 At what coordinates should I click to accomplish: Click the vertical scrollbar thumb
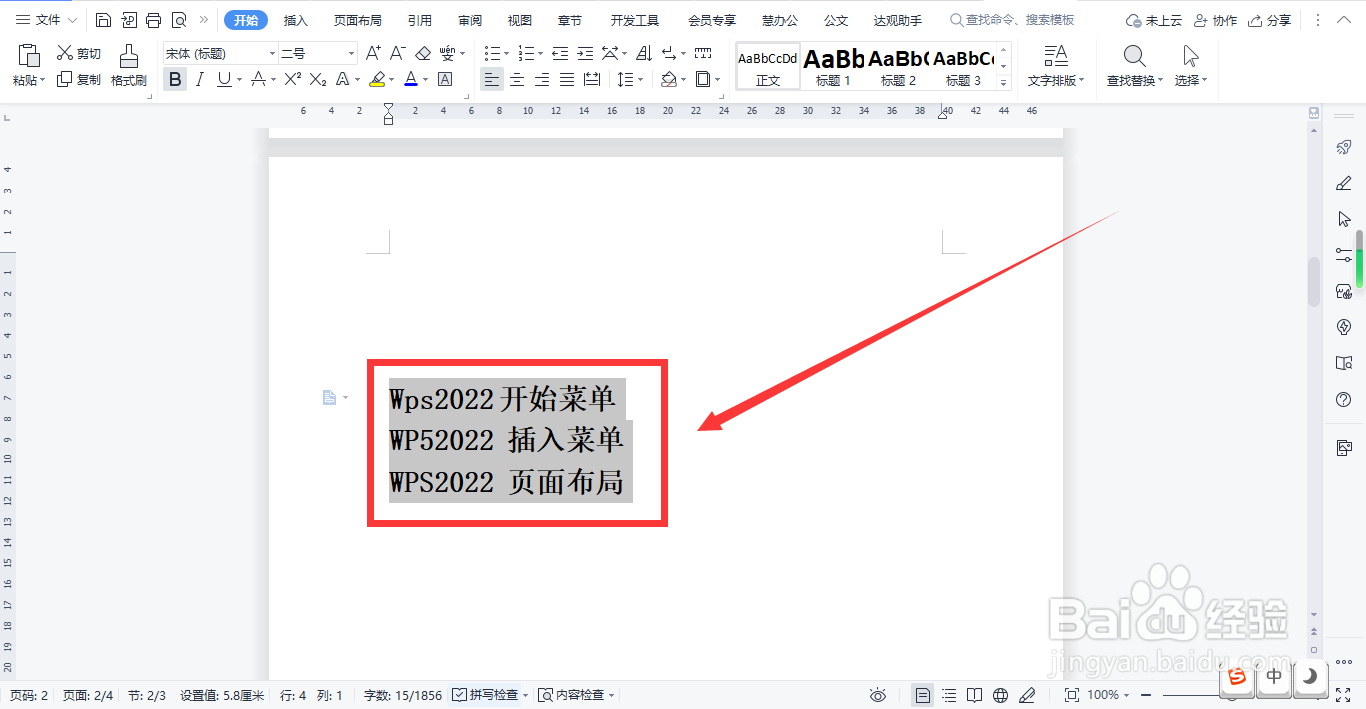click(x=1314, y=282)
